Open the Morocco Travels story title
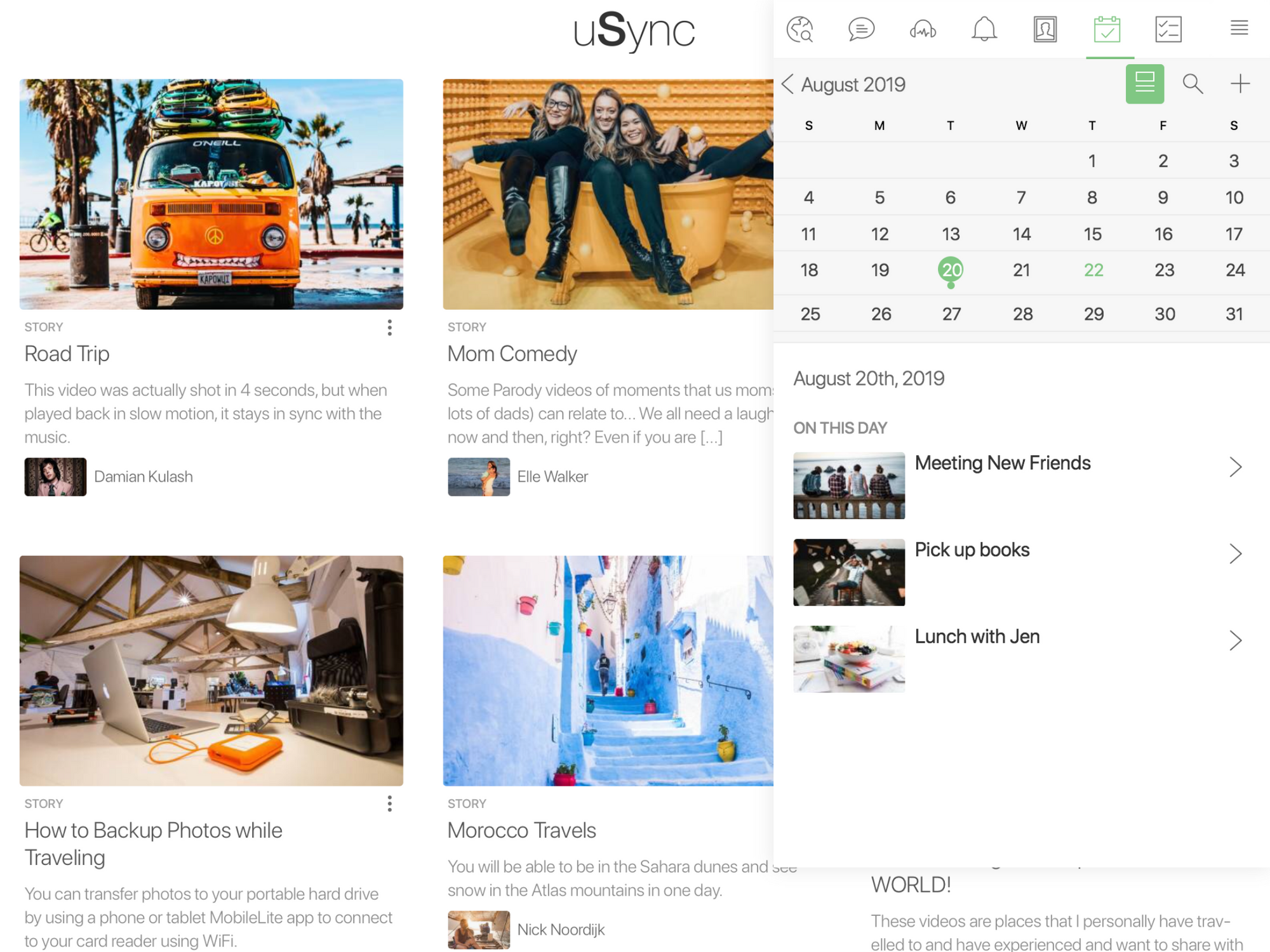This screenshot has width=1270, height=952. tap(521, 830)
